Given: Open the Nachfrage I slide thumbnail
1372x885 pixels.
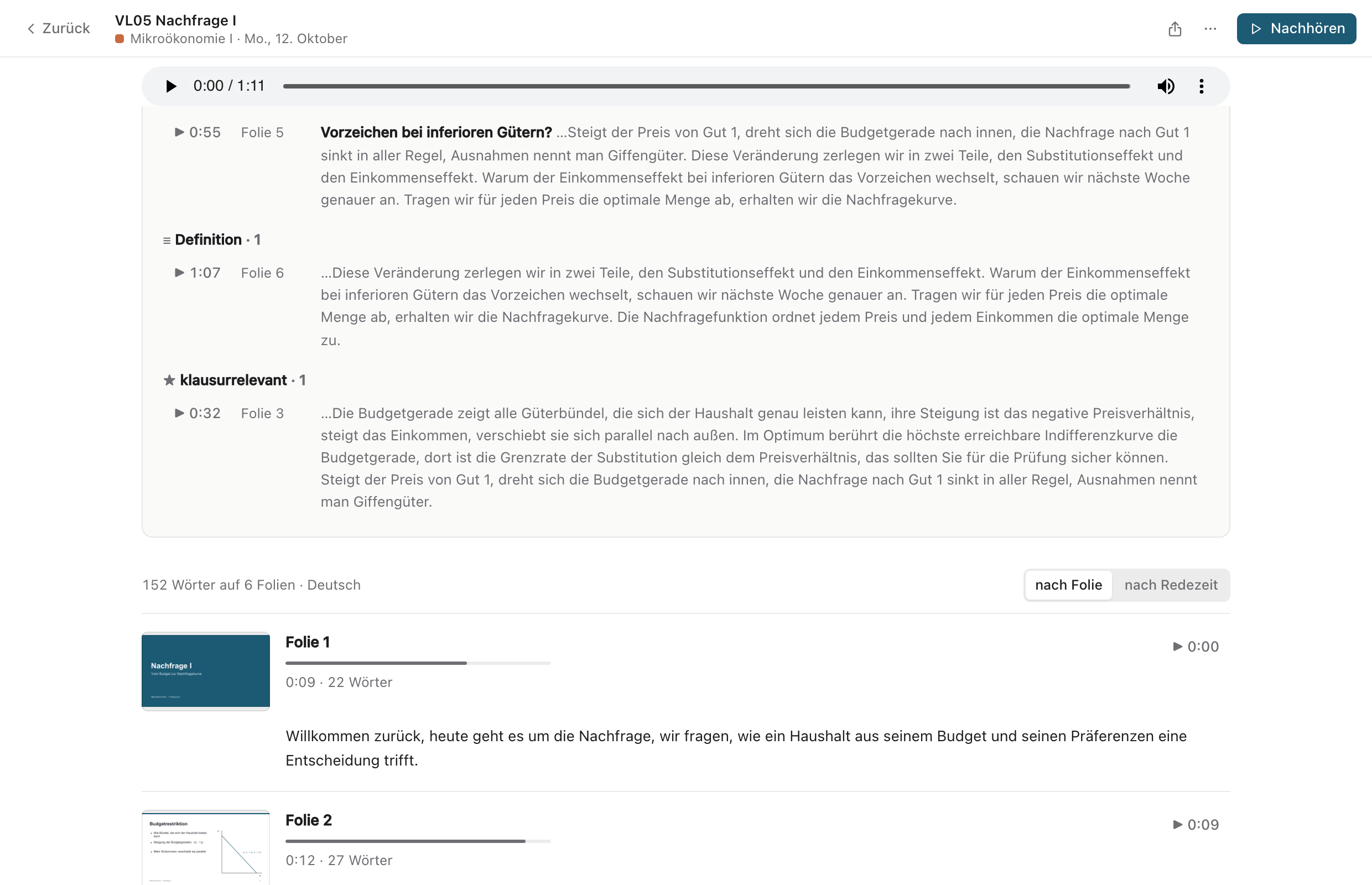Looking at the screenshot, I should click(x=206, y=671).
